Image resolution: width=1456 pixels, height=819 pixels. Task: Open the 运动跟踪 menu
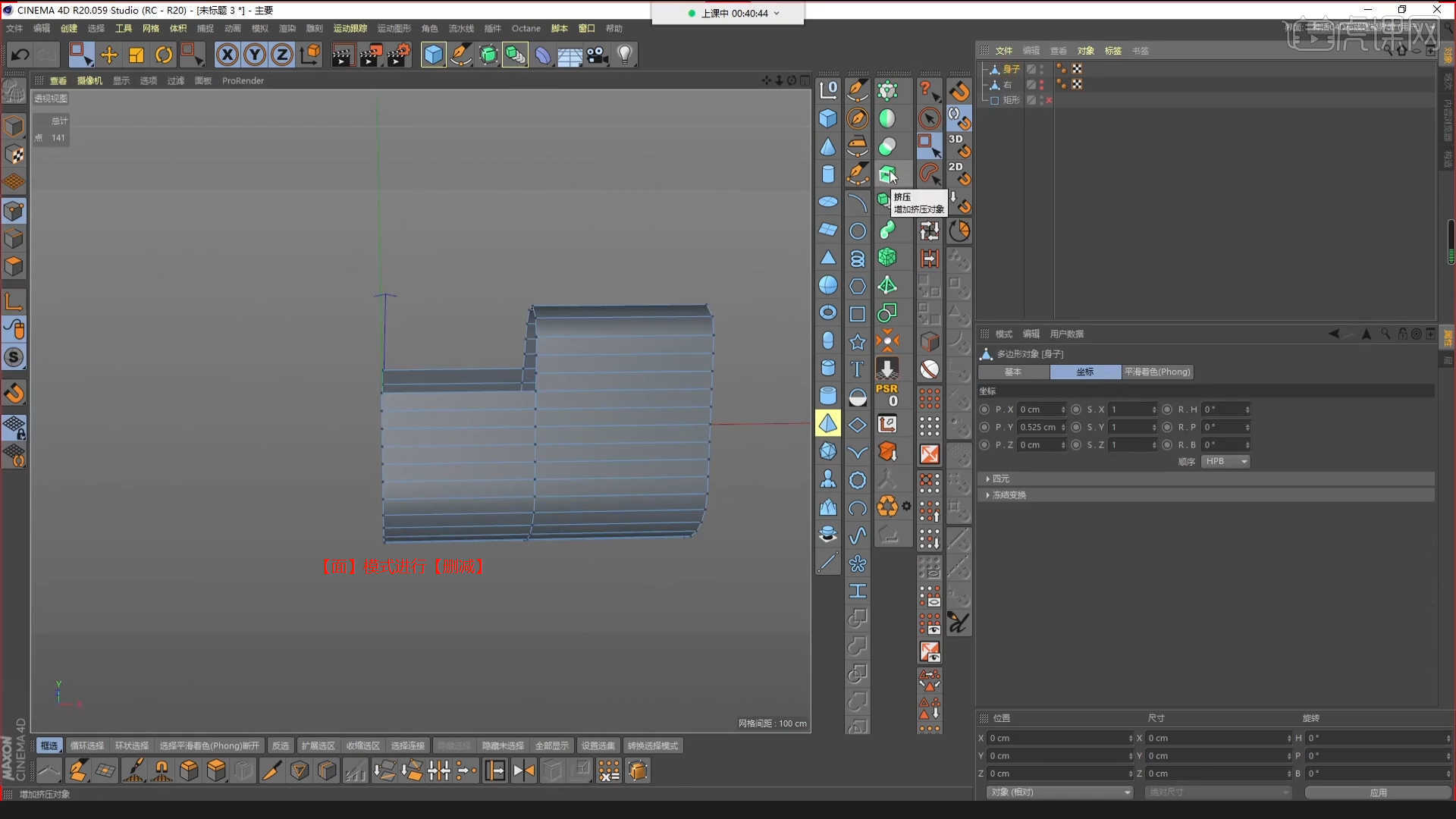(x=350, y=29)
